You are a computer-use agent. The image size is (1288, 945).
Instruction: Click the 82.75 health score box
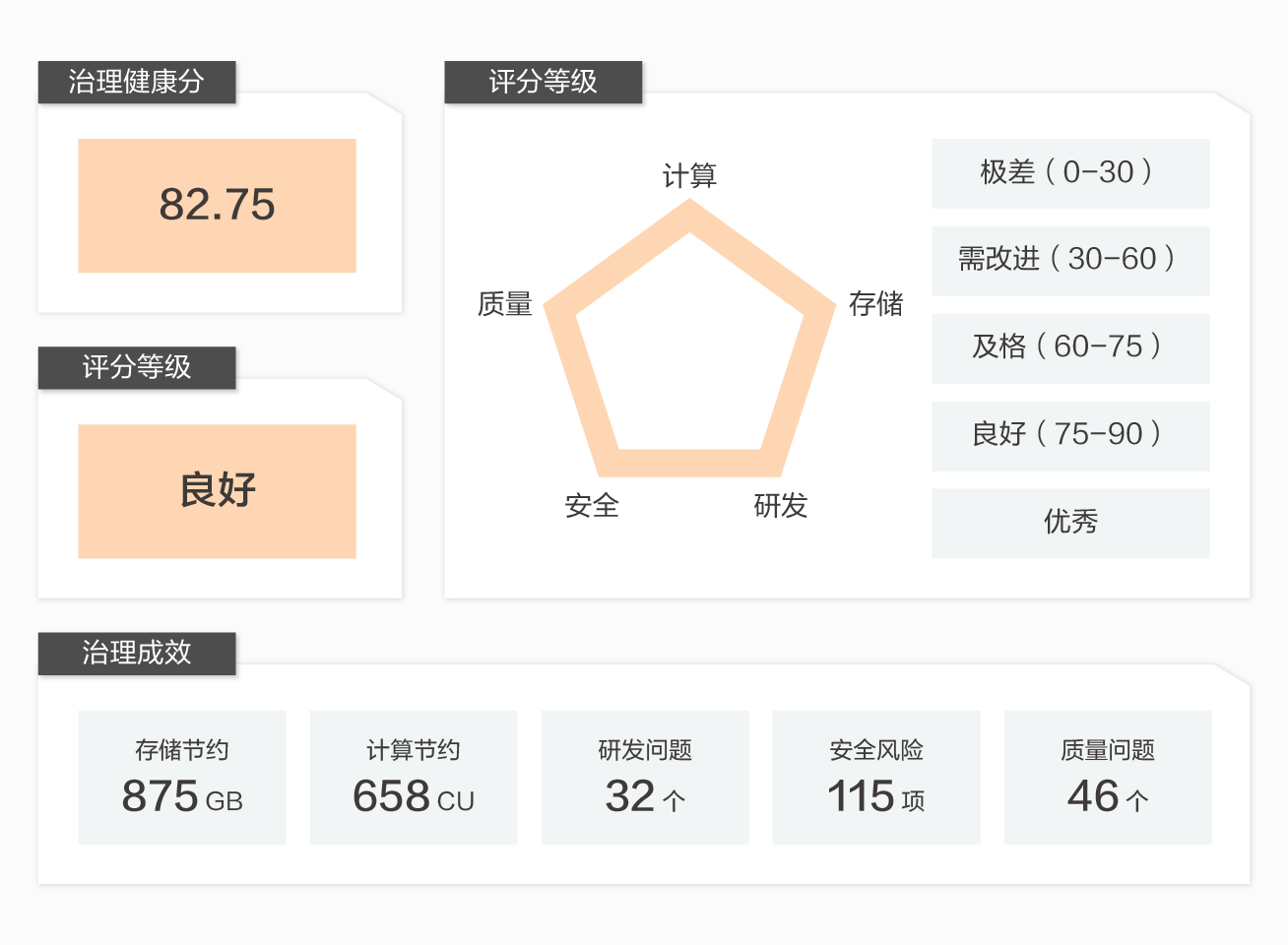(217, 205)
